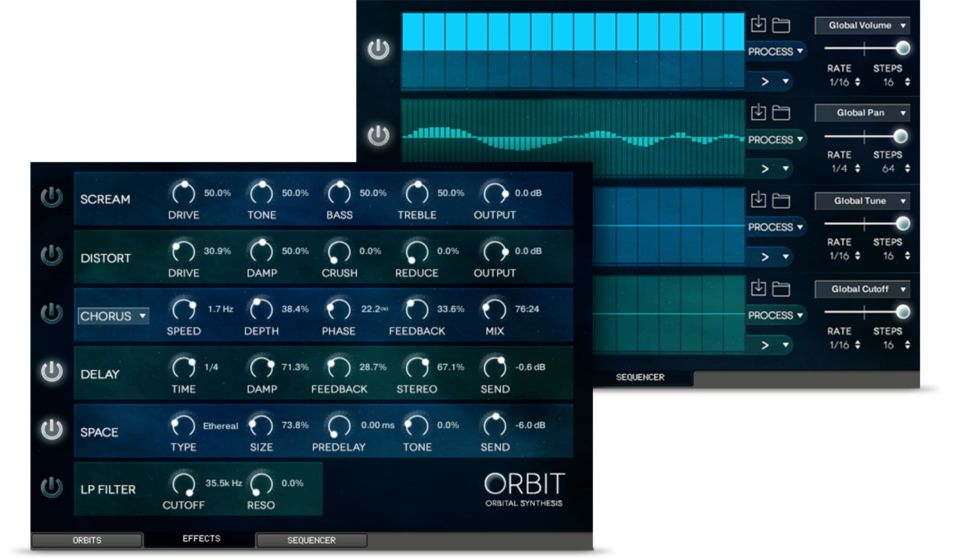
Task: Click the import icon beside Global Volume row
Action: 758,25
